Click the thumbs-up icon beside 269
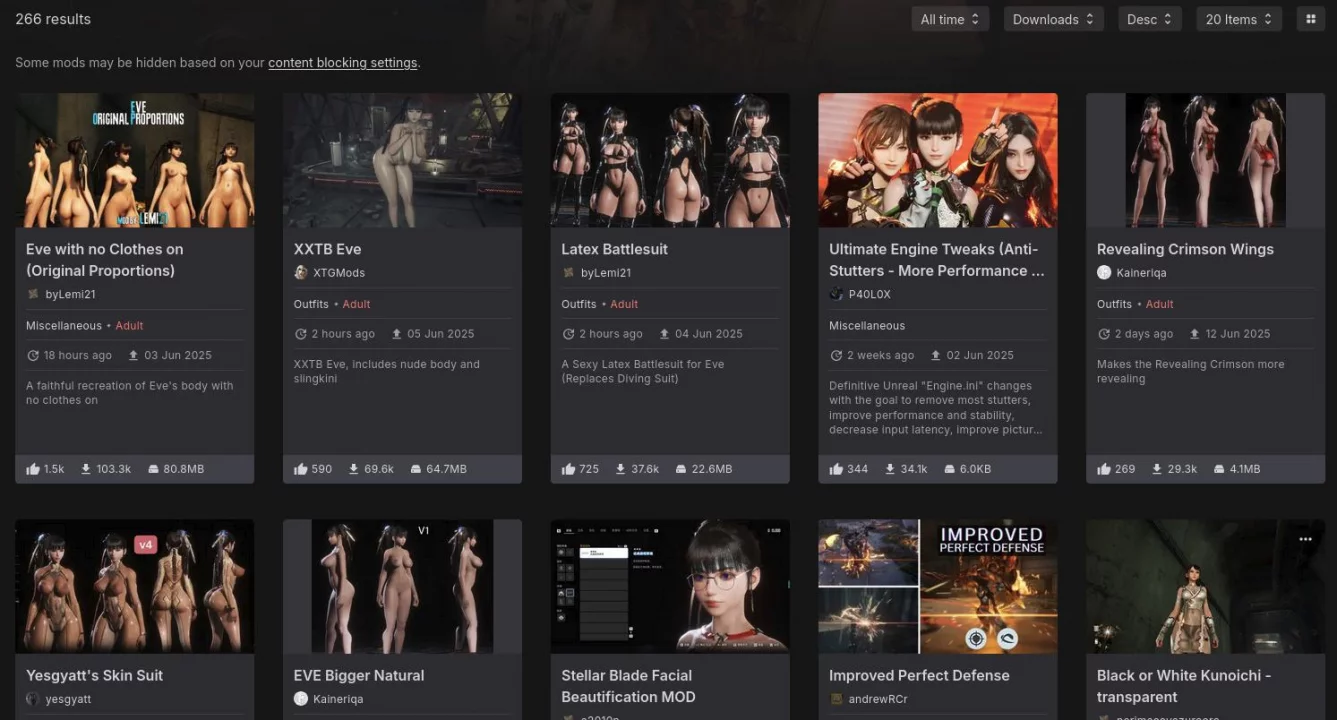The height and width of the screenshot is (720, 1337). coord(1104,469)
